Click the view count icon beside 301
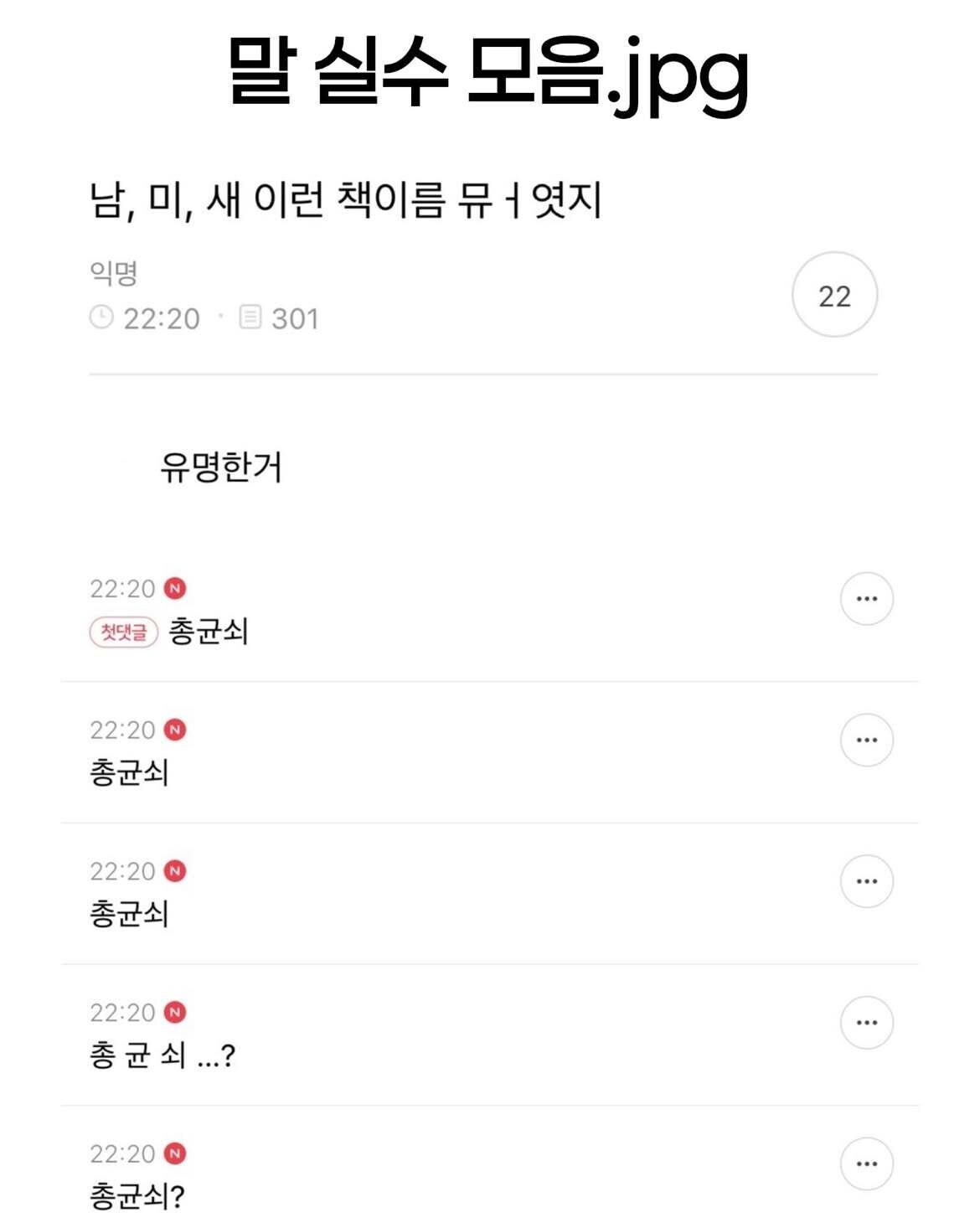980x1223 pixels. point(250,317)
